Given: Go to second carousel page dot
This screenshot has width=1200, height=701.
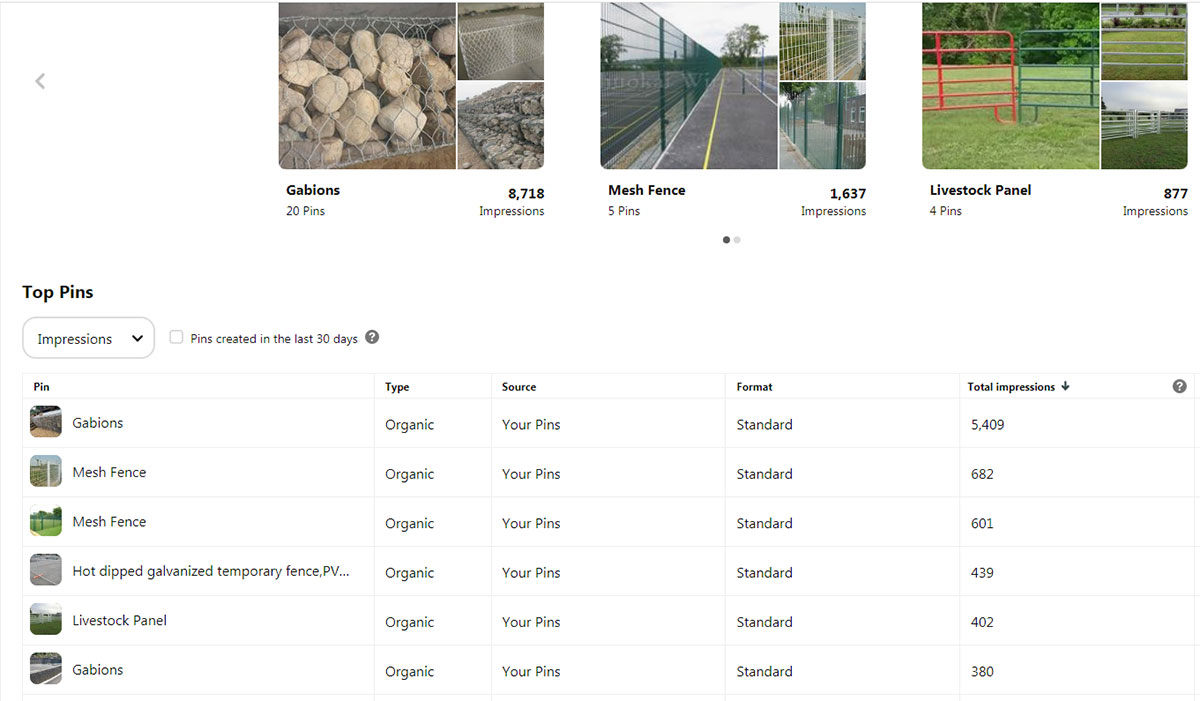Looking at the screenshot, I should [x=738, y=240].
